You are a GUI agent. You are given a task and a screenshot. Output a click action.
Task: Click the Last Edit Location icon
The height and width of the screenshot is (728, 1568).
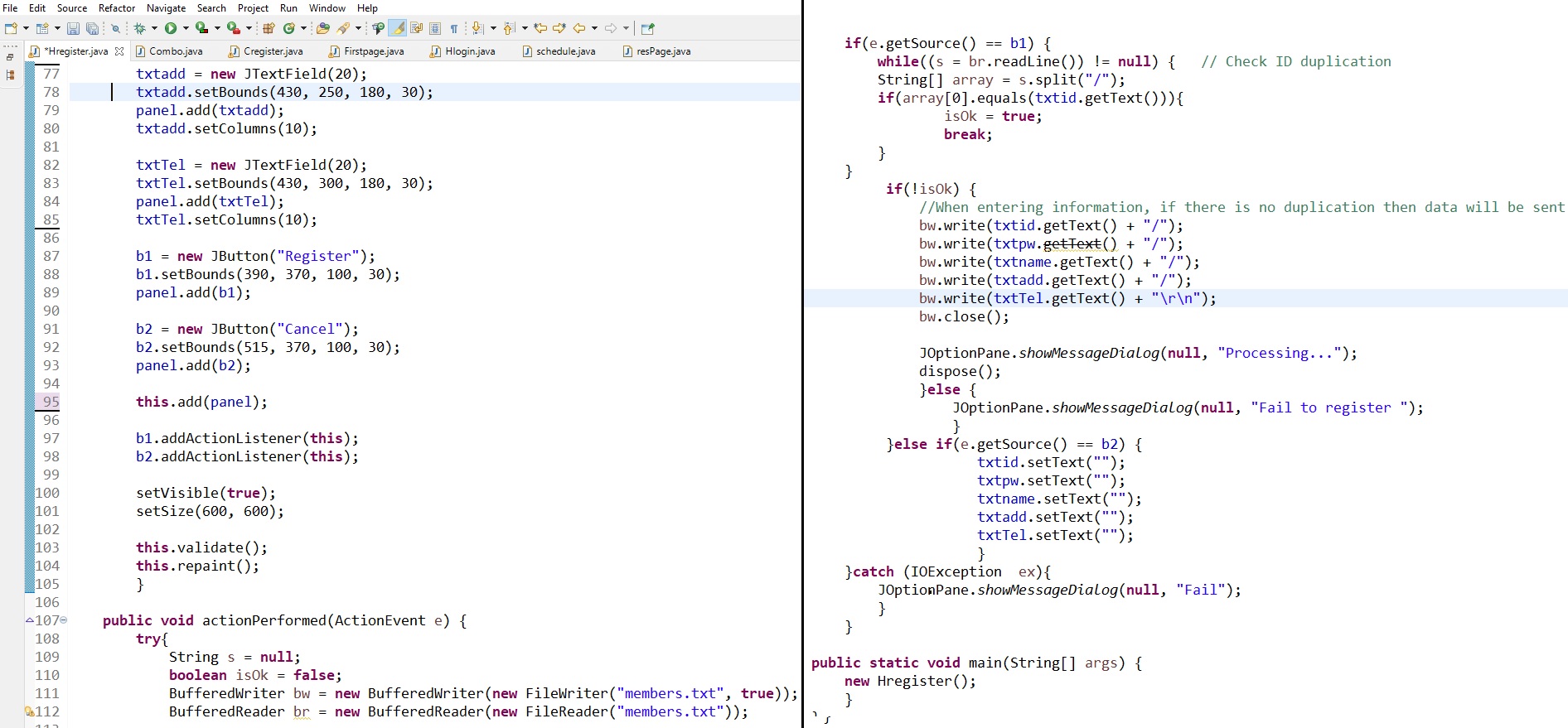pyautogui.click(x=540, y=28)
